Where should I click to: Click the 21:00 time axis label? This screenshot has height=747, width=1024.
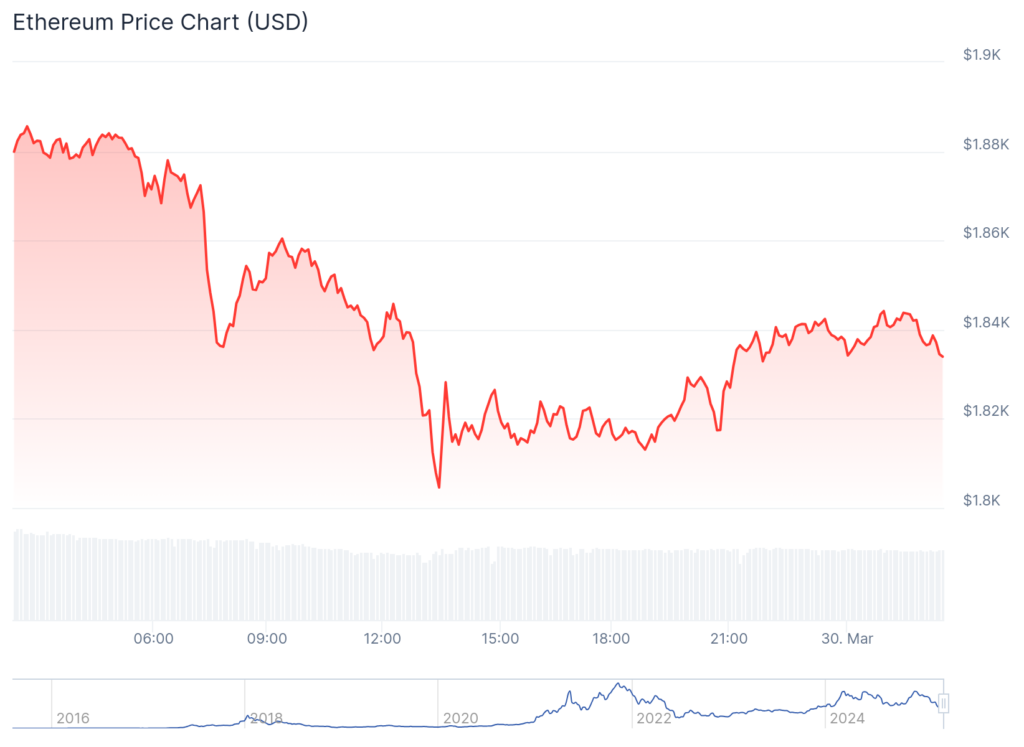[729, 639]
